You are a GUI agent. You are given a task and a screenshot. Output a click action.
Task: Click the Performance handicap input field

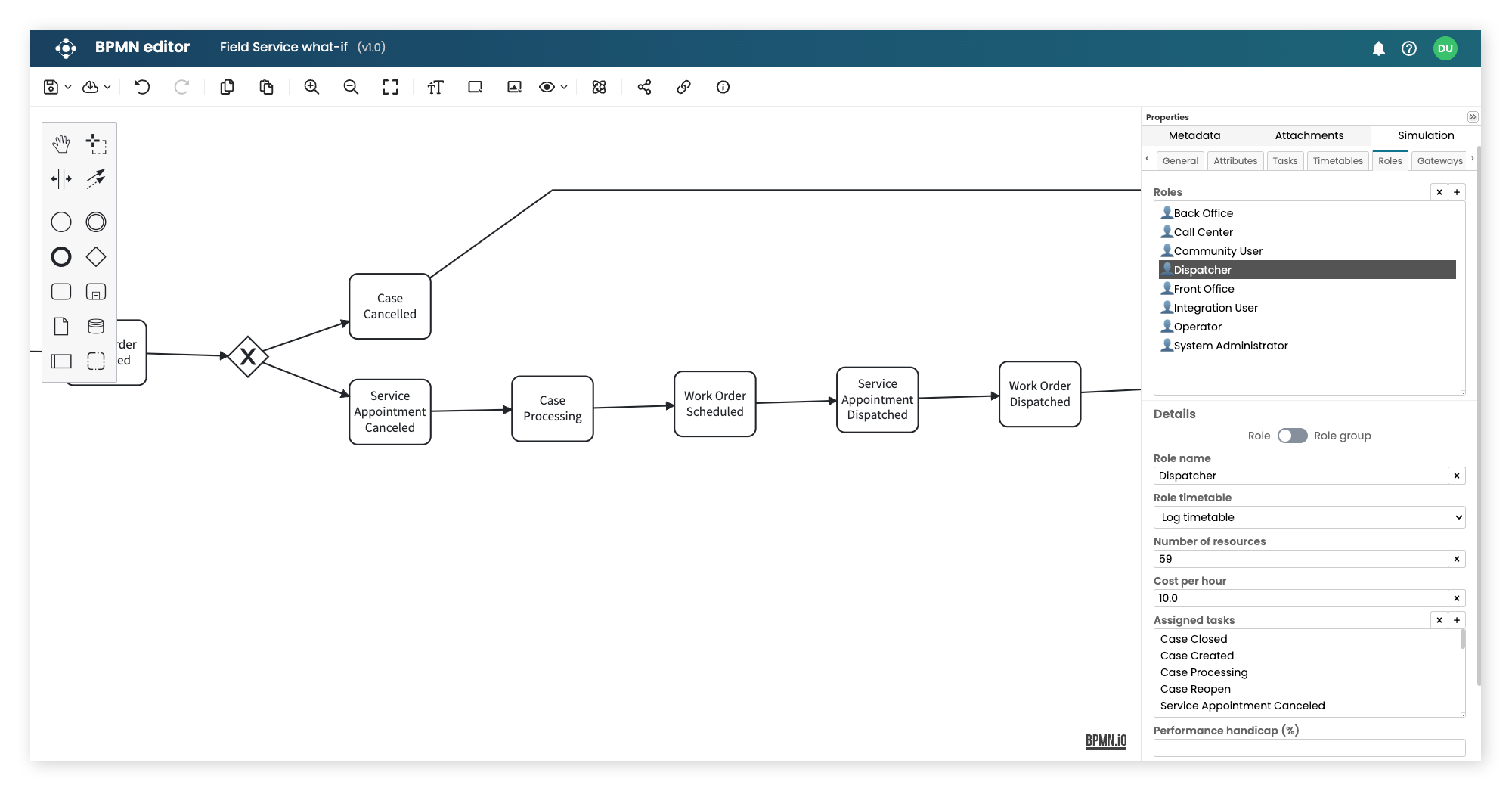coord(1309,747)
